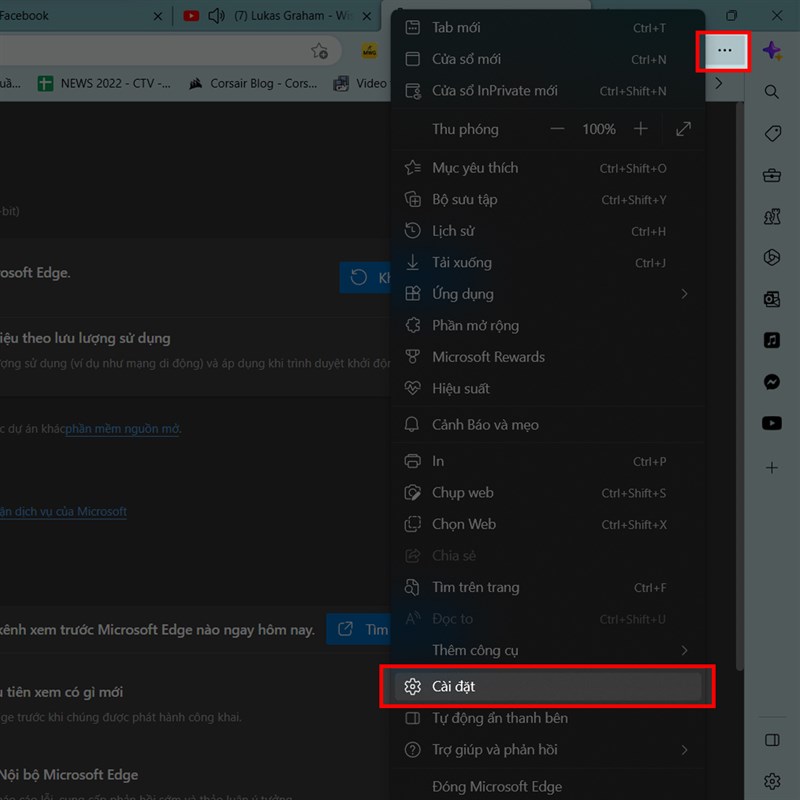
Task: Open Messenger from the sidebar
Action: click(x=772, y=381)
